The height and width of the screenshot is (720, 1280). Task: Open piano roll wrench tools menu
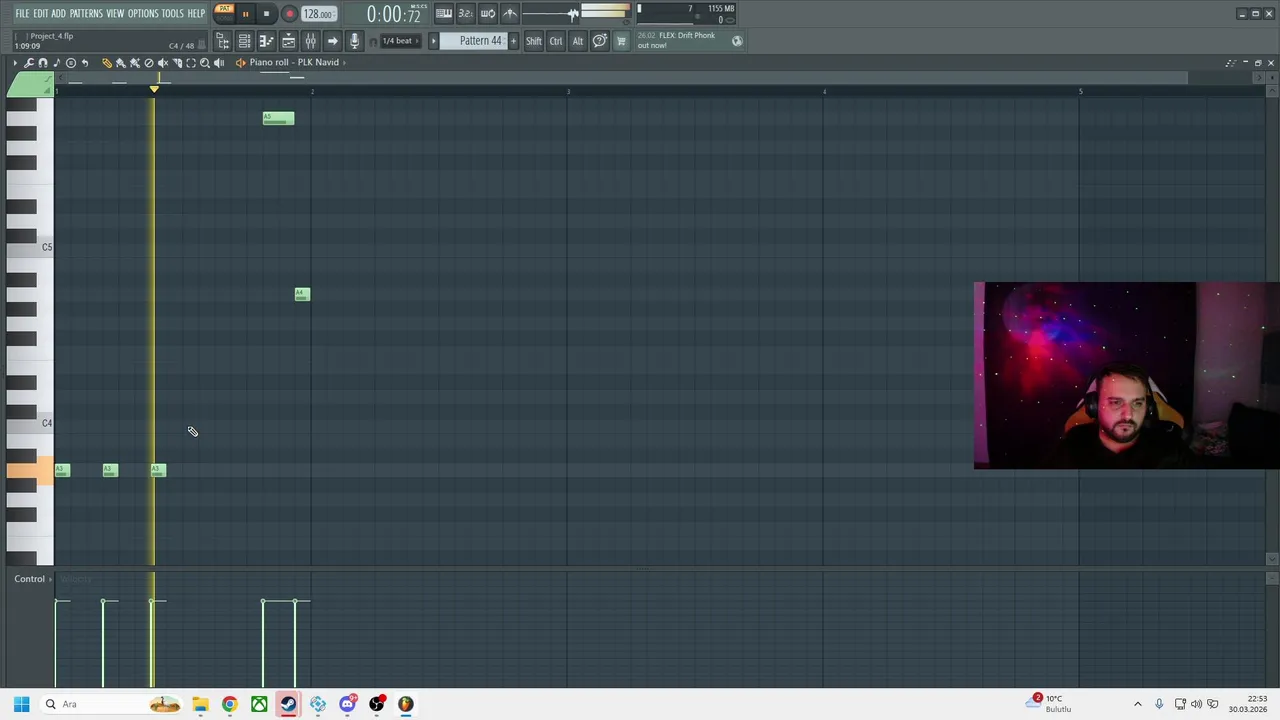[29, 63]
